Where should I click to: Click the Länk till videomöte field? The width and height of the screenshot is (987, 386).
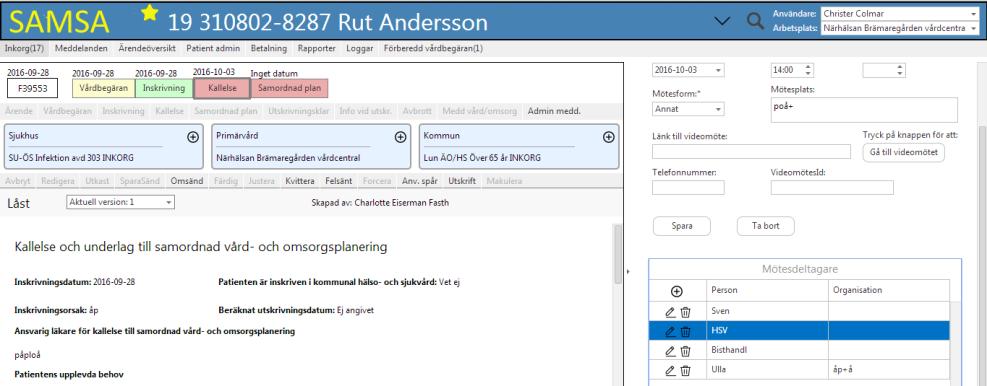pos(751,151)
